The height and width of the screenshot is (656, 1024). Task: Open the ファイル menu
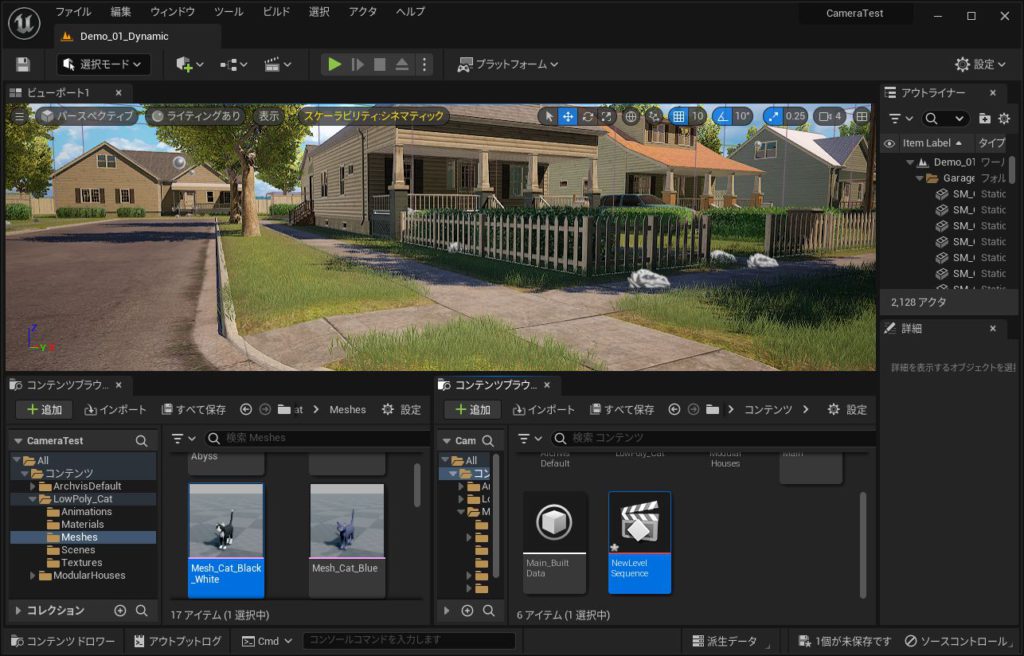point(73,12)
